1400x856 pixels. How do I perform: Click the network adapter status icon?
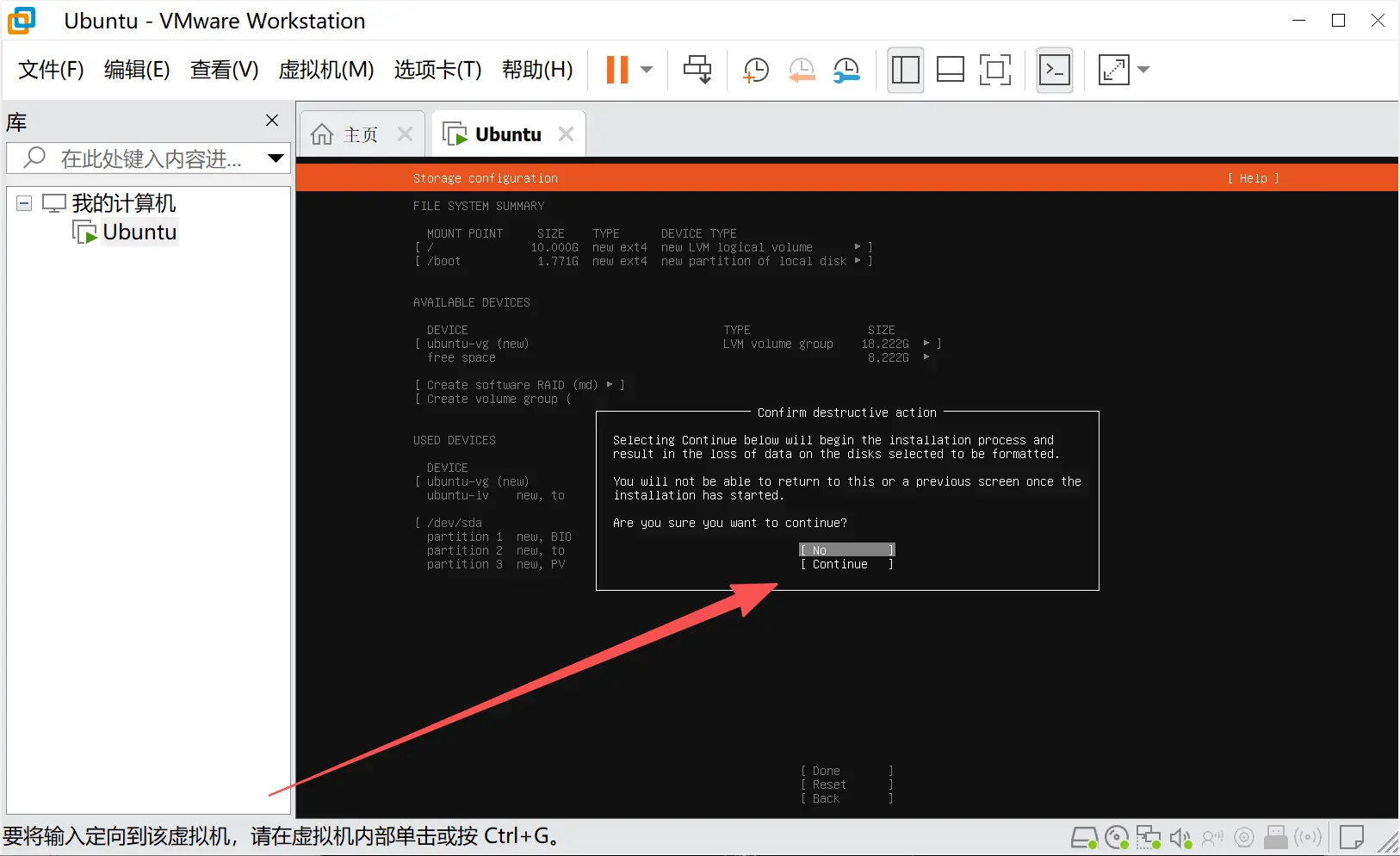coord(1149,837)
